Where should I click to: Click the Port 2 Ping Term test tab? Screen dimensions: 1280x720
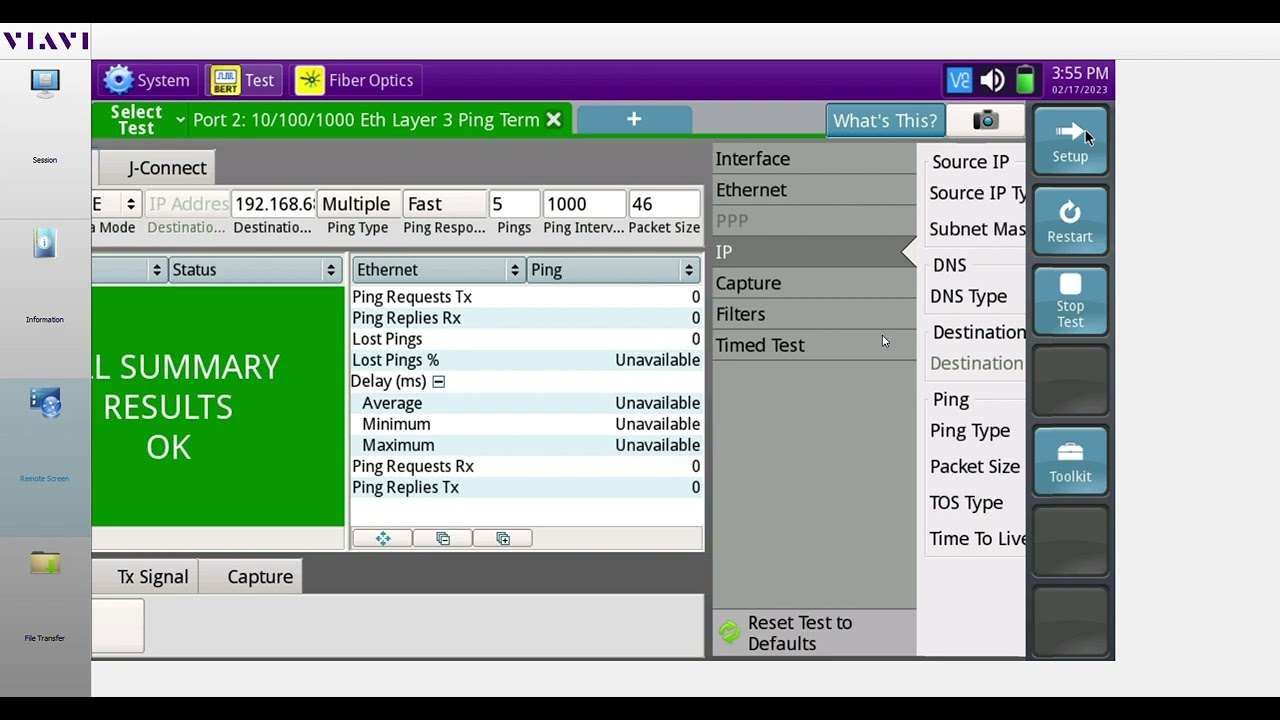click(x=366, y=120)
